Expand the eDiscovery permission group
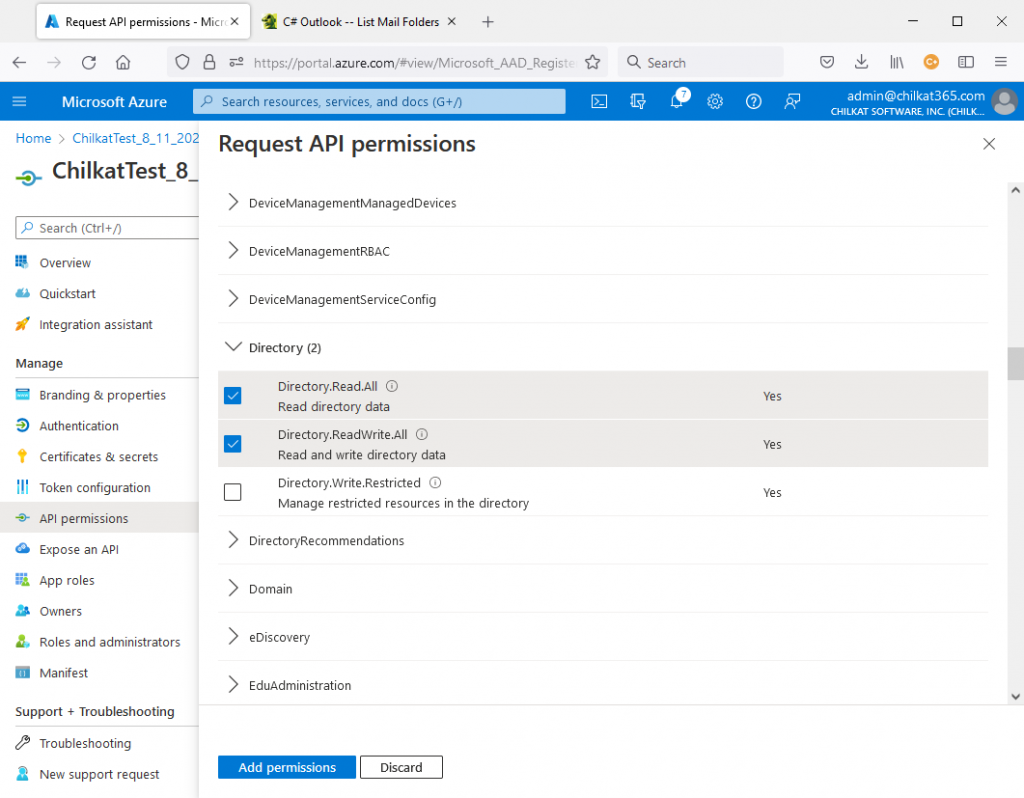The image size is (1024, 798). pos(232,637)
